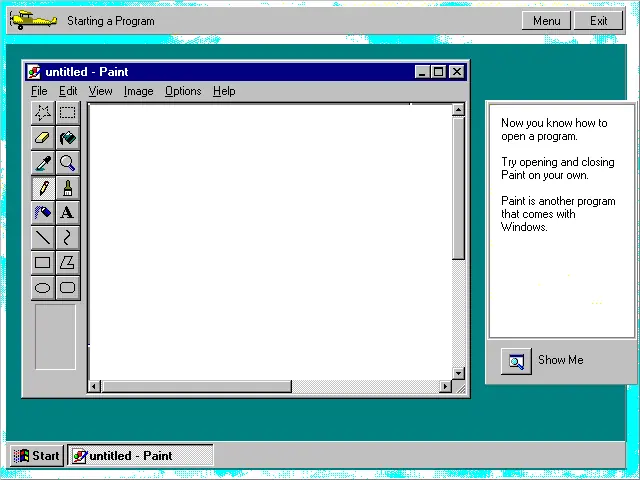Open the Help menu in Paint
The image size is (640, 480).
coord(224,91)
